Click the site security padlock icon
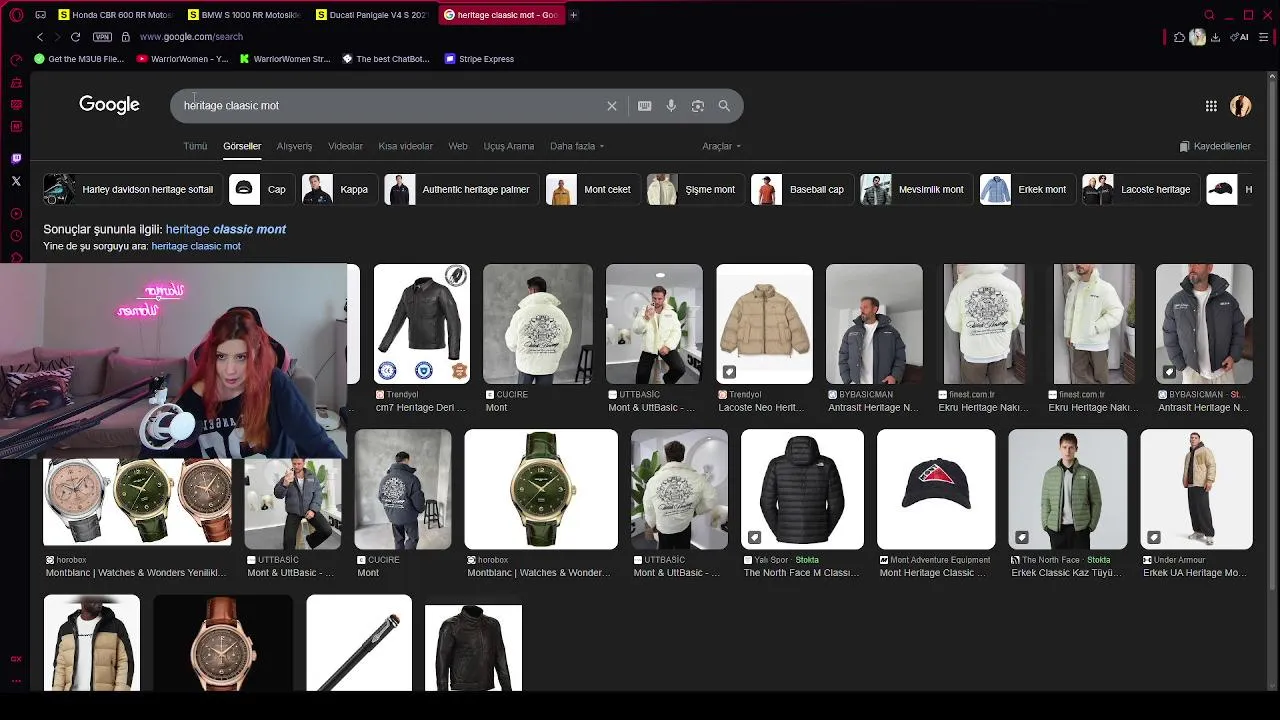Screen dimensions: 1280x720 tap(125, 37)
